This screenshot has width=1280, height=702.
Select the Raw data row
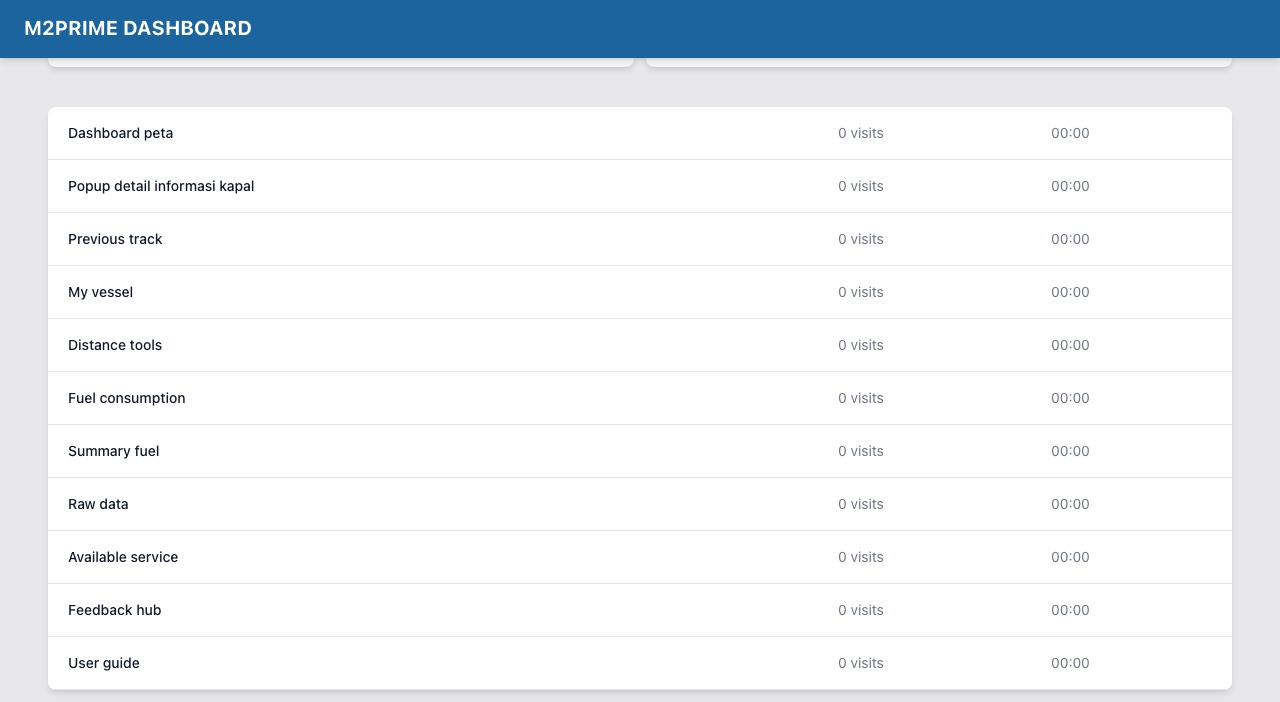(98, 504)
